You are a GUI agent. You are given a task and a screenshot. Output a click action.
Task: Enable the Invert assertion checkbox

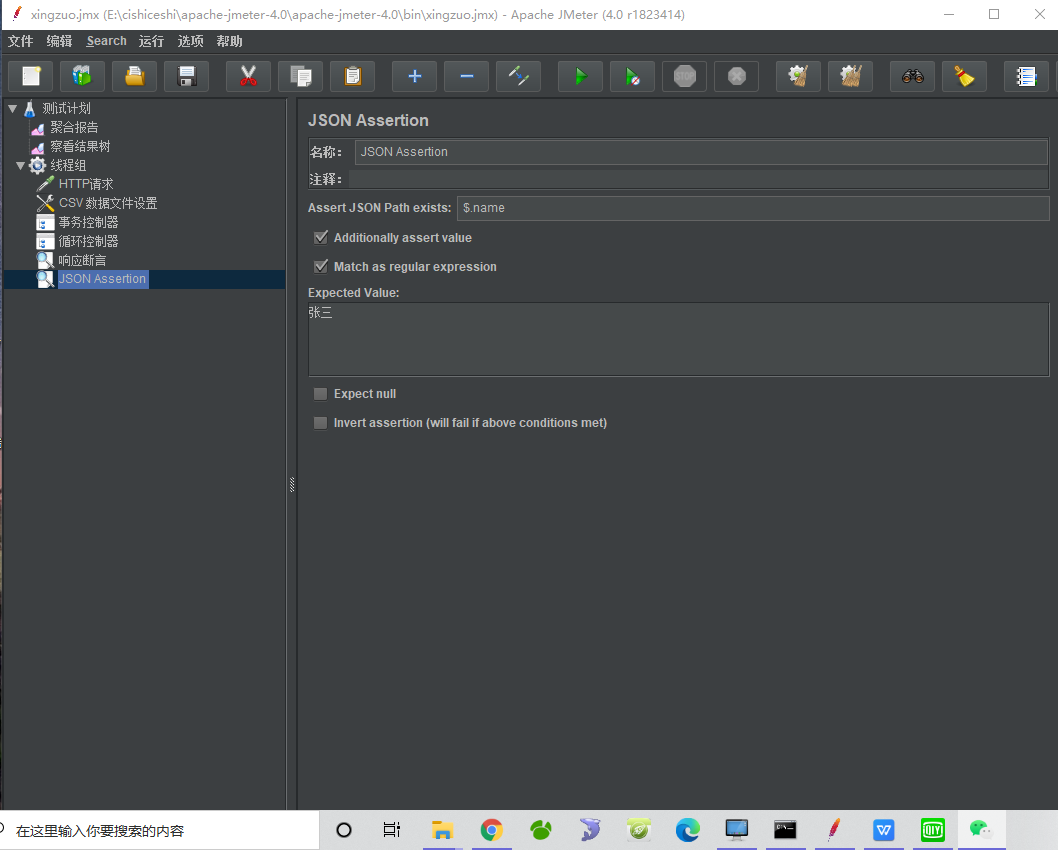pyautogui.click(x=321, y=423)
